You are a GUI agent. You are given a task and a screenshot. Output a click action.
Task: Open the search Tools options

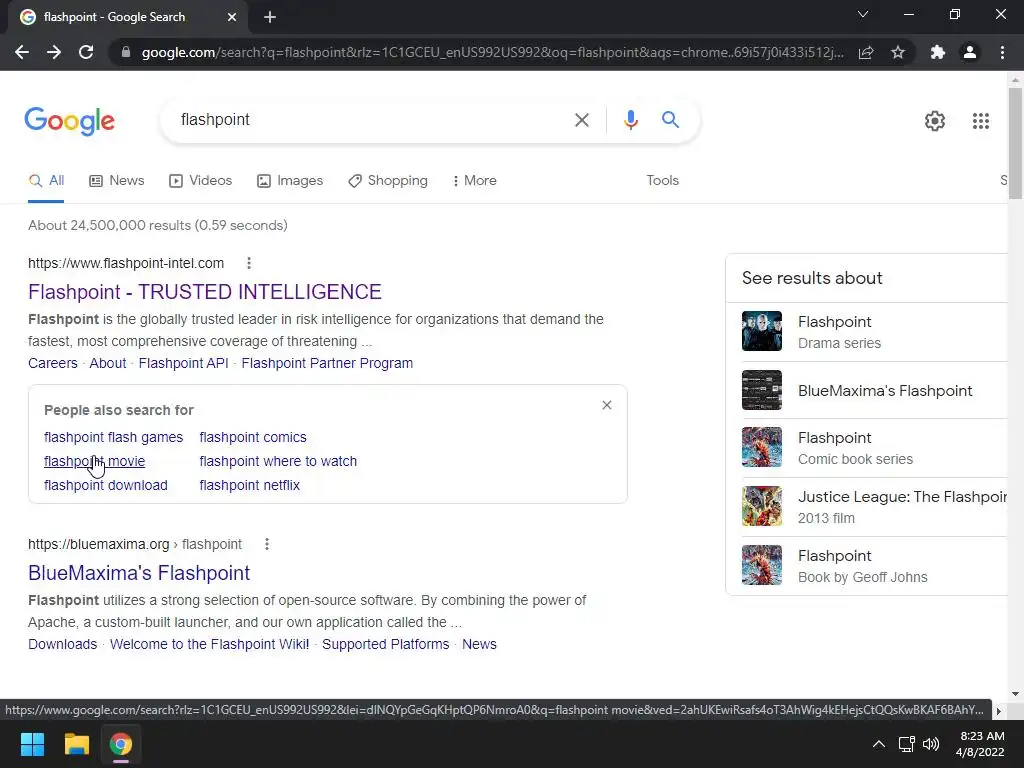click(662, 180)
